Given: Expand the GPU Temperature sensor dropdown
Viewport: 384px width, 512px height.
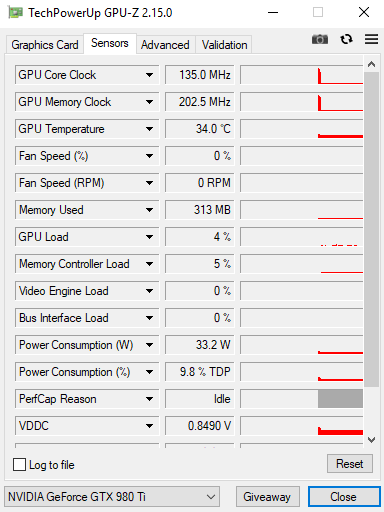Looking at the screenshot, I should (149, 129).
